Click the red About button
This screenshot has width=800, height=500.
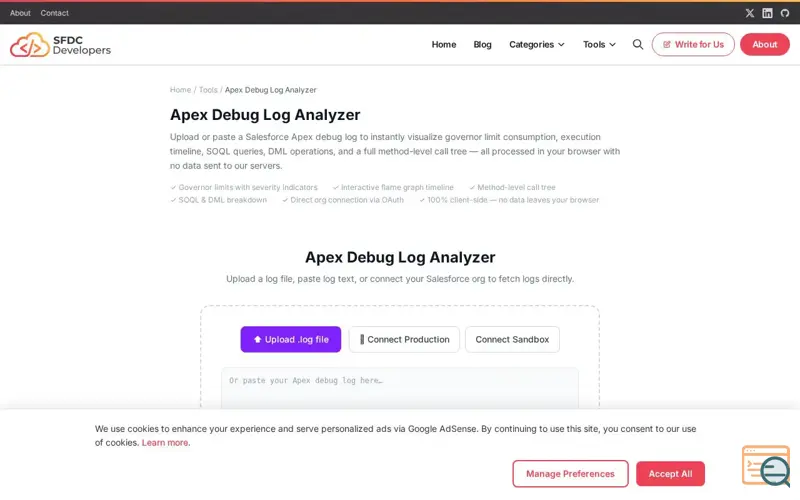point(765,44)
